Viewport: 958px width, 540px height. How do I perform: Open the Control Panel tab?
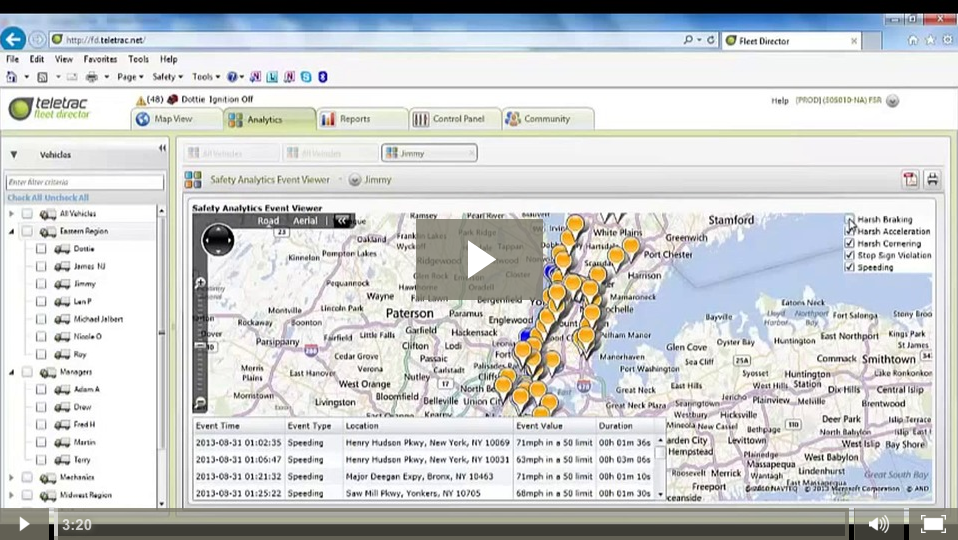[x=455, y=119]
